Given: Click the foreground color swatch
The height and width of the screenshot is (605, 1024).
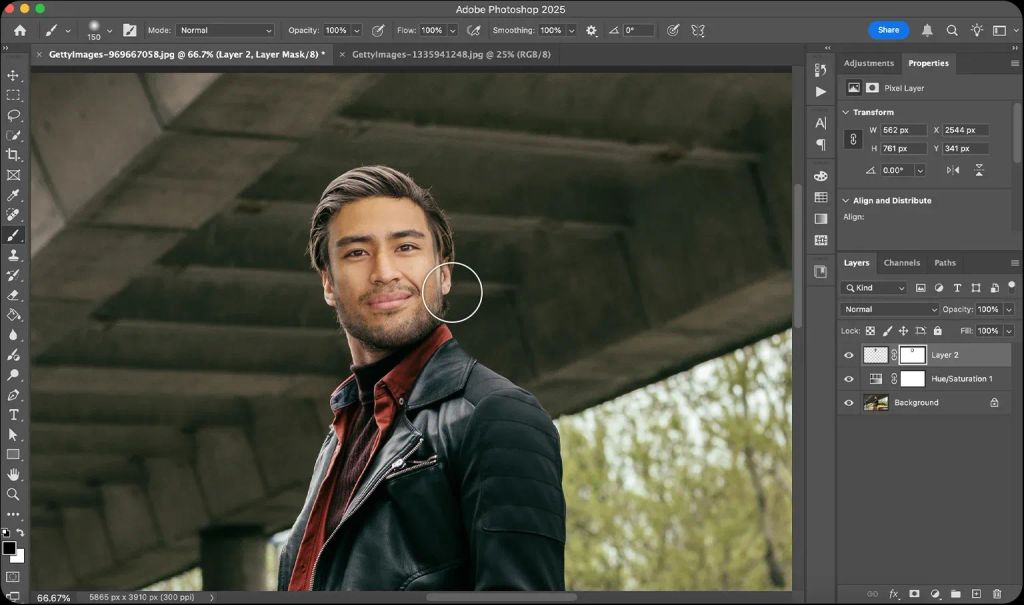Looking at the screenshot, I should [x=9, y=548].
